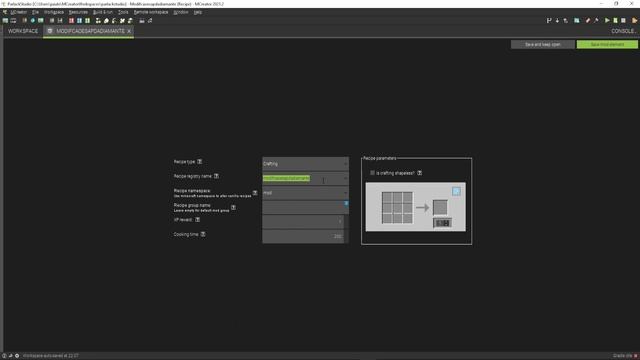640x360 pixels.
Task: Open the Build & run menu
Action: [x=103, y=12]
